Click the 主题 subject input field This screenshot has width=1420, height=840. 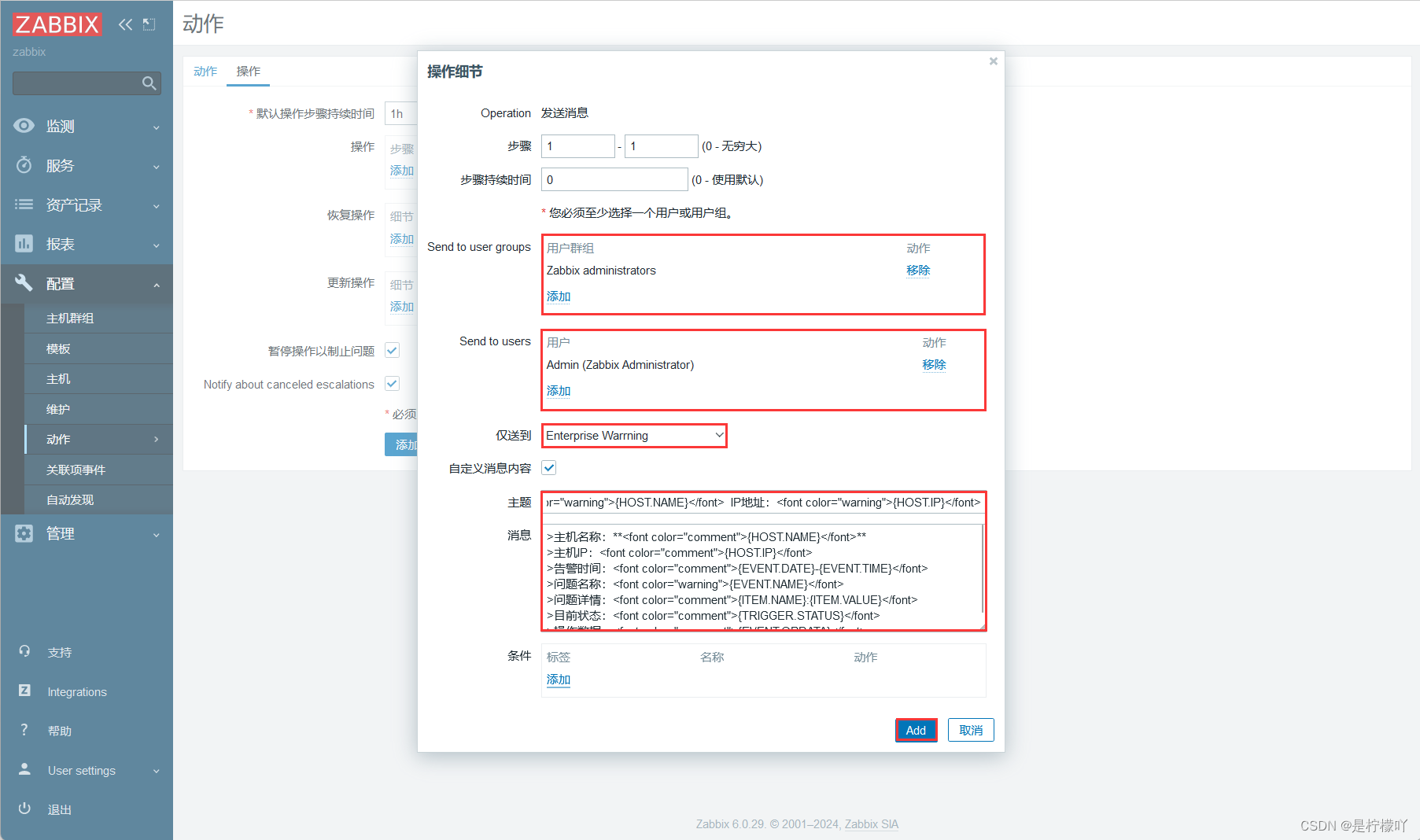[763, 502]
